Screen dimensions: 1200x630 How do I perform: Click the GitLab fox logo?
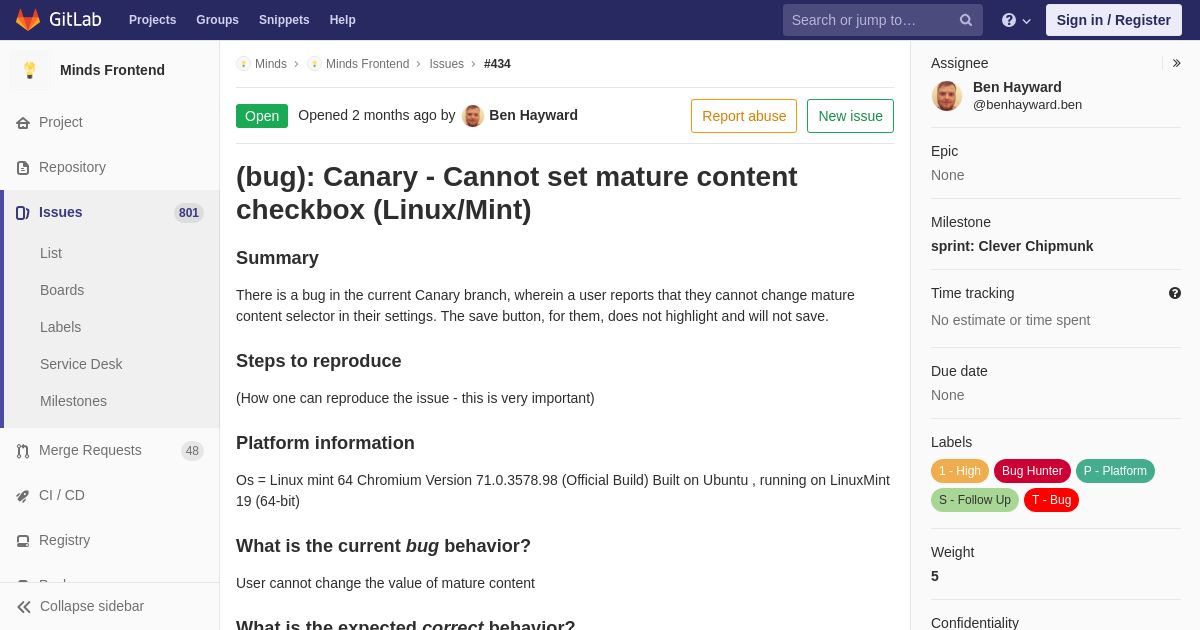click(28, 20)
